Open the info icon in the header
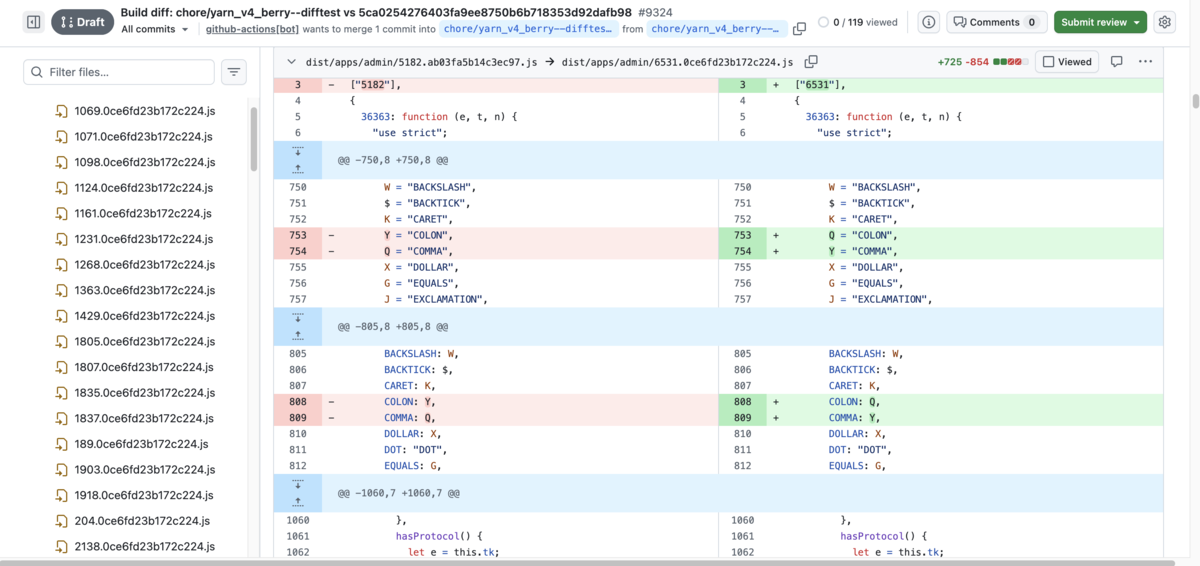The image size is (1200, 566). (x=928, y=22)
